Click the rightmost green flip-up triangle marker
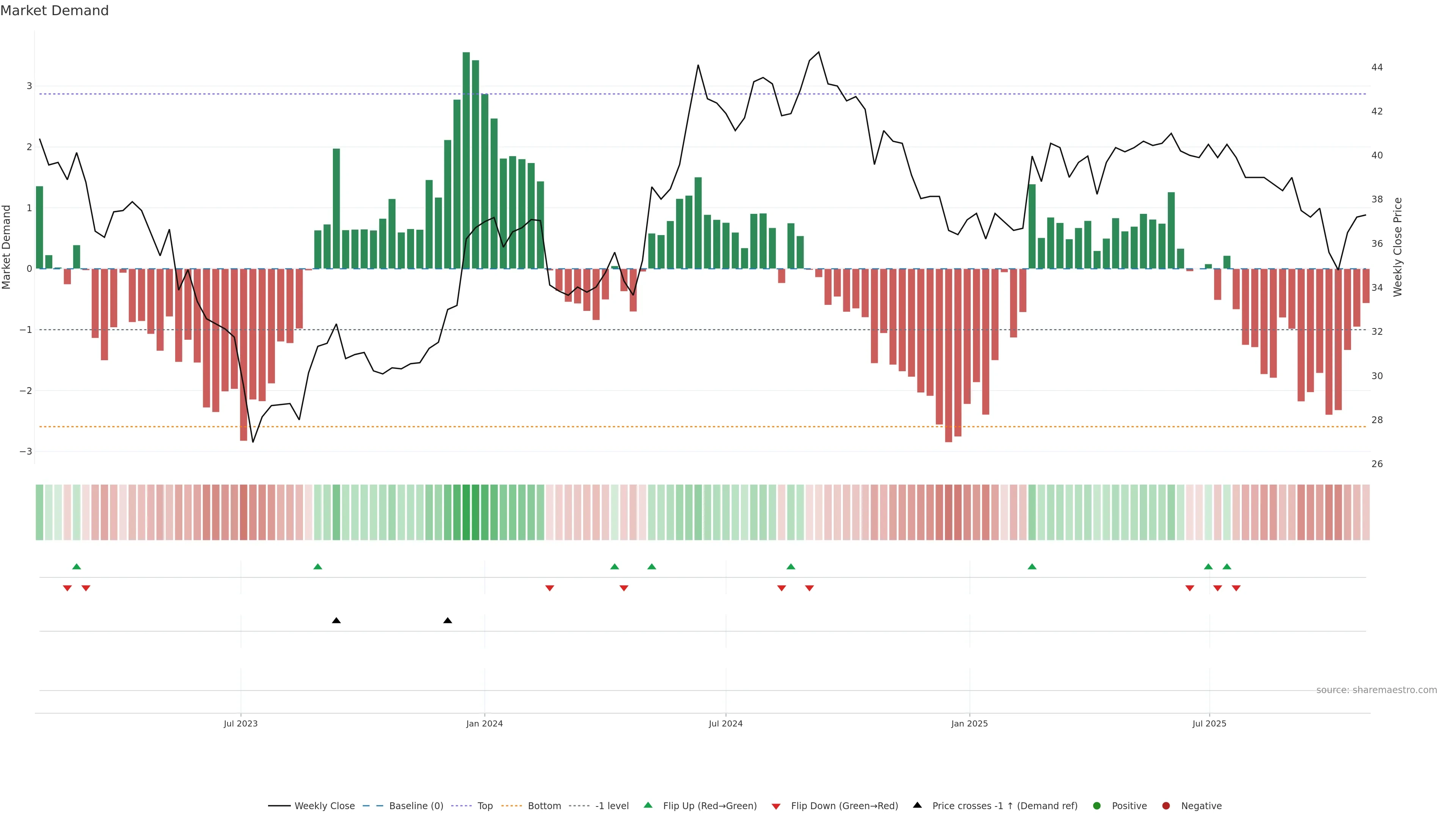This screenshot has height=819, width=1456. click(x=1227, y=566)
